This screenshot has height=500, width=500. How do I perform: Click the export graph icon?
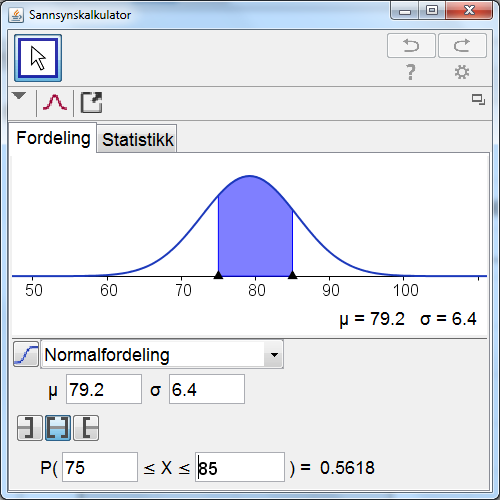click(91, 102)
